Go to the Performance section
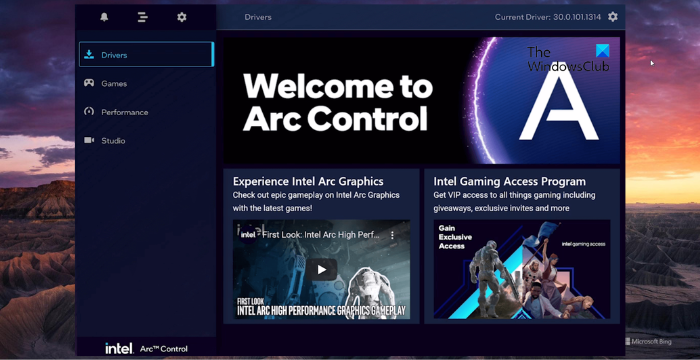The width and height of the screenshot is (700, 360). tap(146, 112)
